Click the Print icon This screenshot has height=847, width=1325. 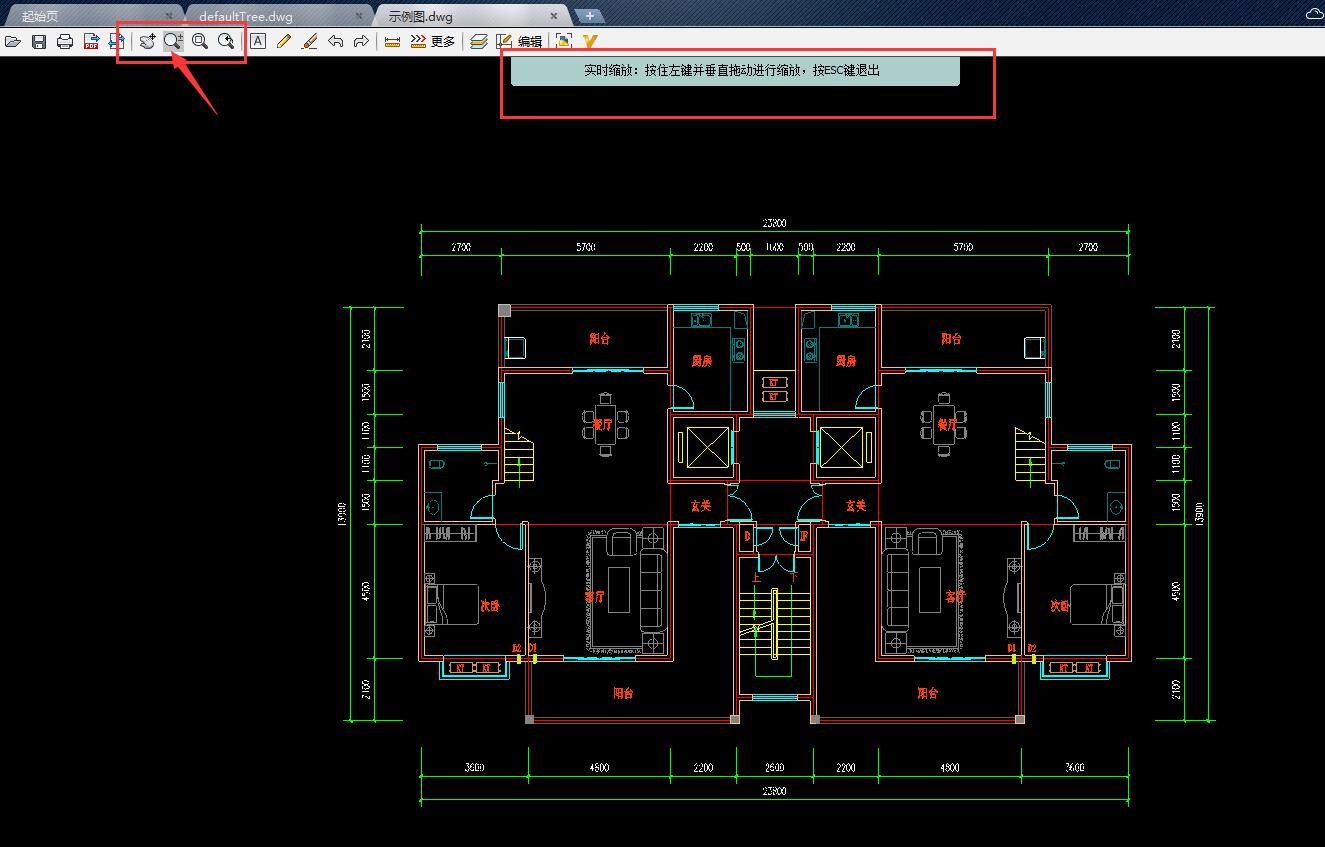coord(65,42)
